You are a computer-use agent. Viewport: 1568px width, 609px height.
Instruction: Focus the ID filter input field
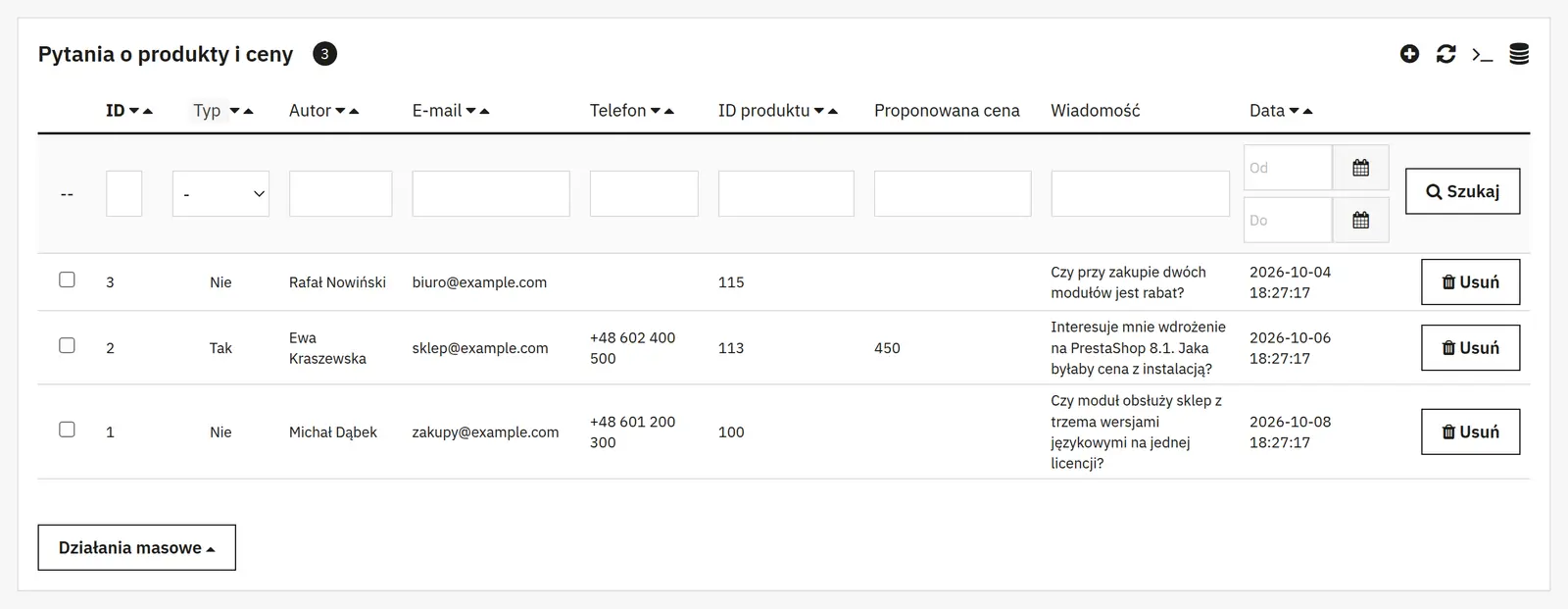[124, 194]
